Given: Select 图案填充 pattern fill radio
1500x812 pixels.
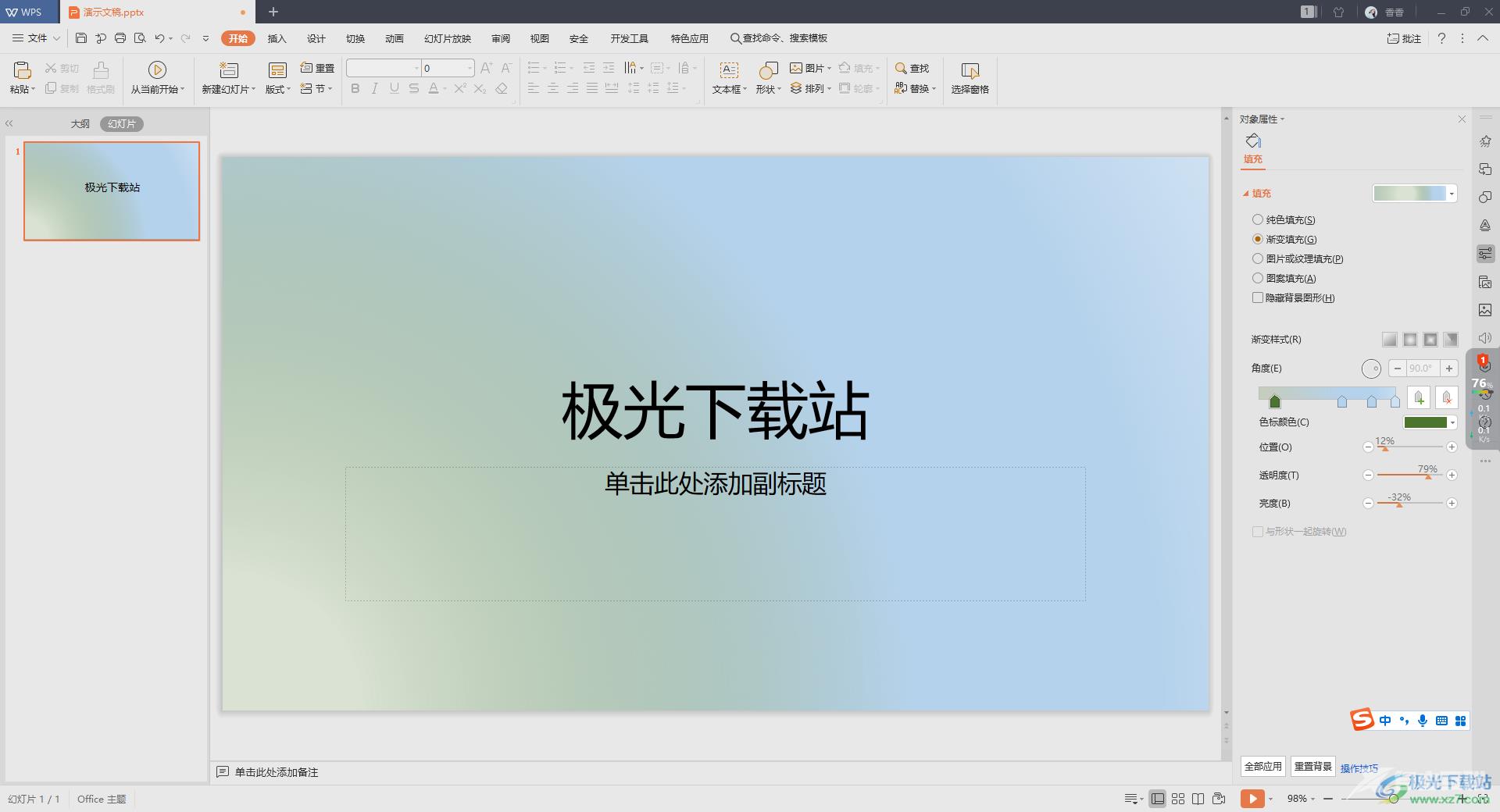Looking at the screenshot, I should (x=1258, y=278).
